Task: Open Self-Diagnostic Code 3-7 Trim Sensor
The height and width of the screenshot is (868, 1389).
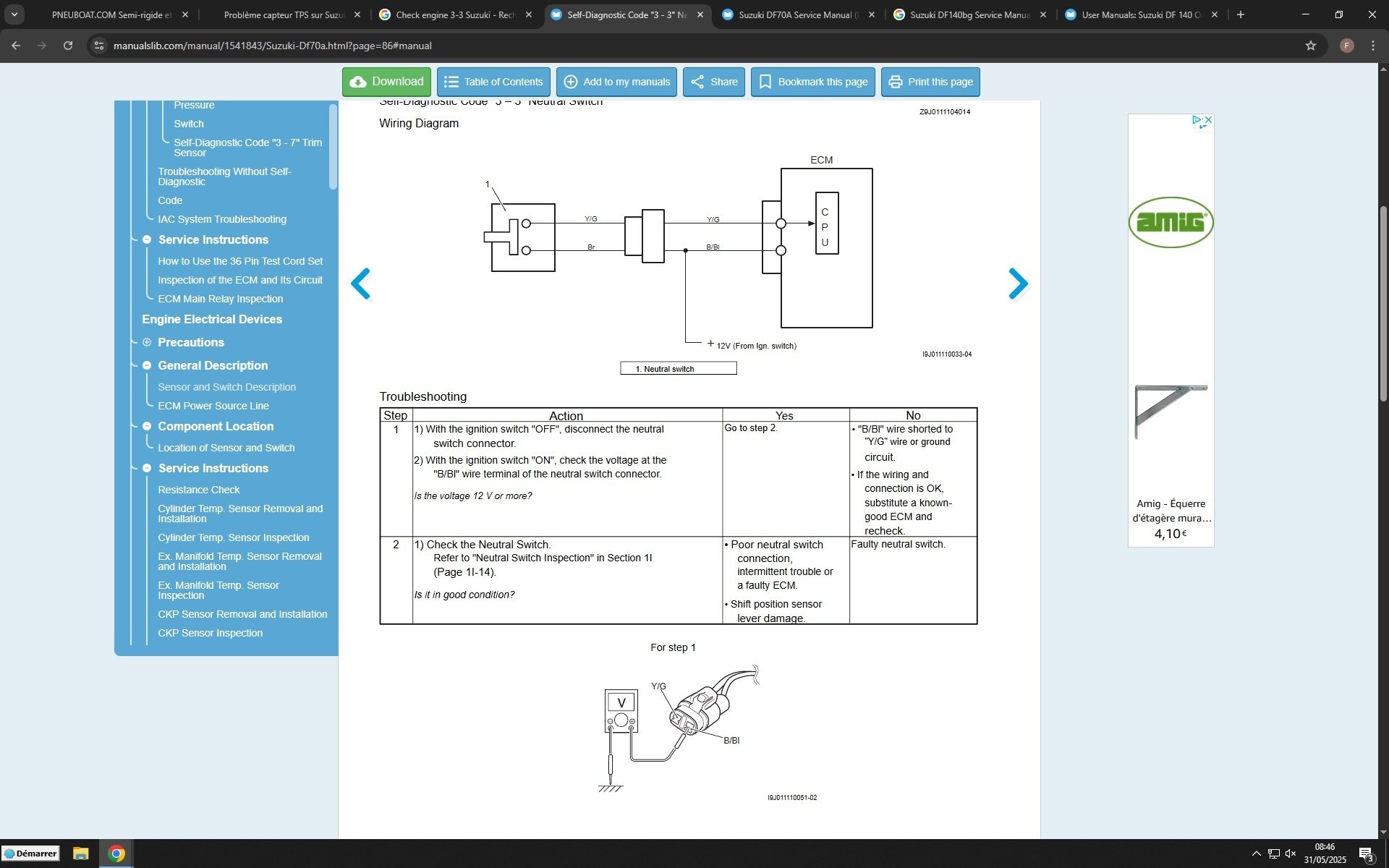Action: point(248,148)
